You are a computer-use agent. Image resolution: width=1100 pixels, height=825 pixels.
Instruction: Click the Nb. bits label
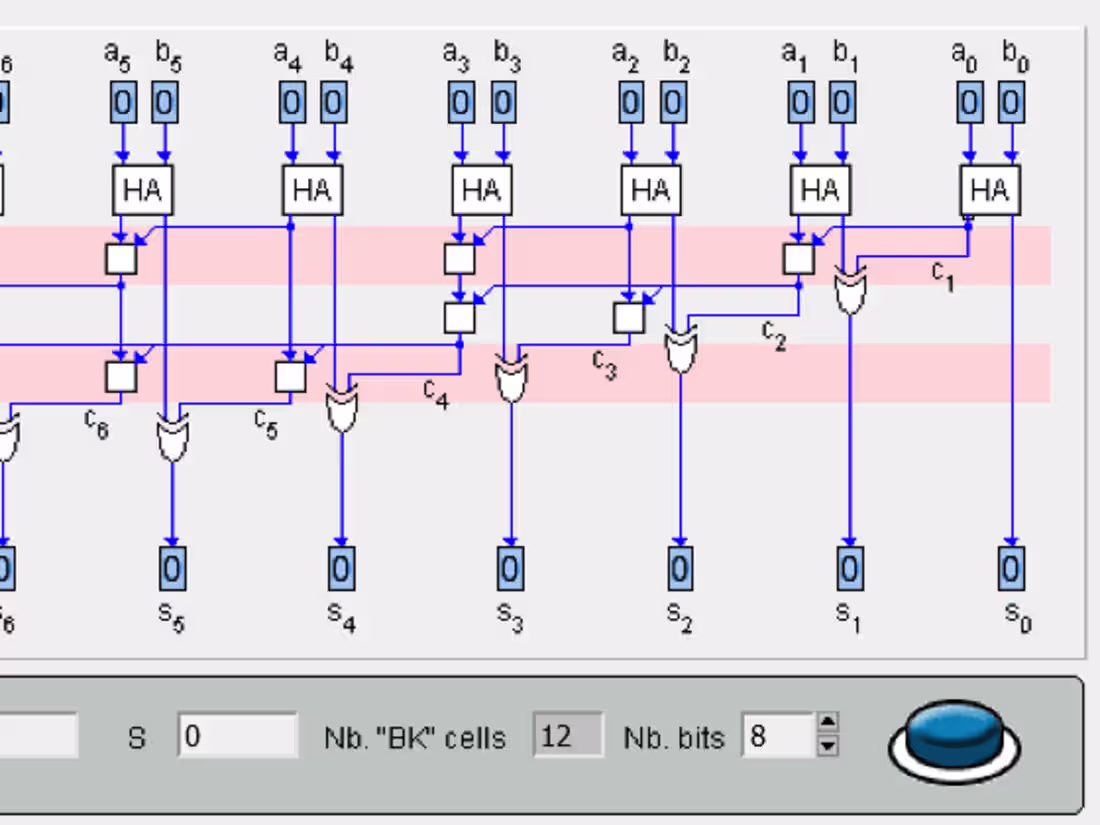coord(674,738)
